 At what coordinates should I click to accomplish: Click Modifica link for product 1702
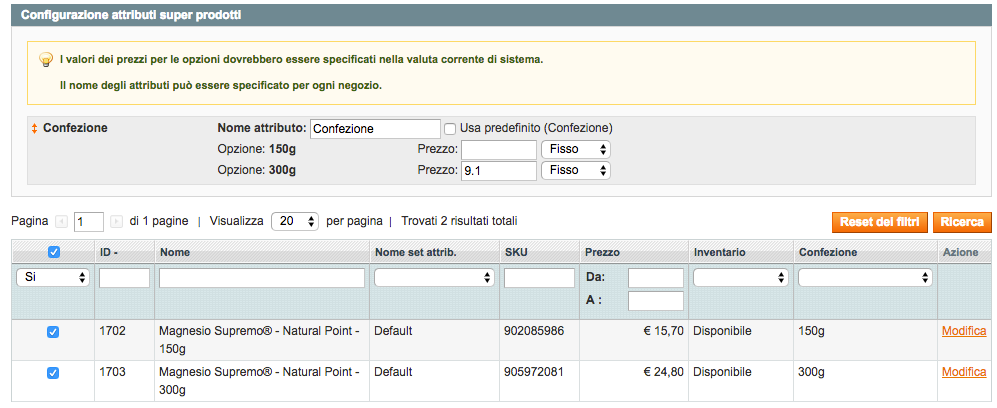[964, 331]
